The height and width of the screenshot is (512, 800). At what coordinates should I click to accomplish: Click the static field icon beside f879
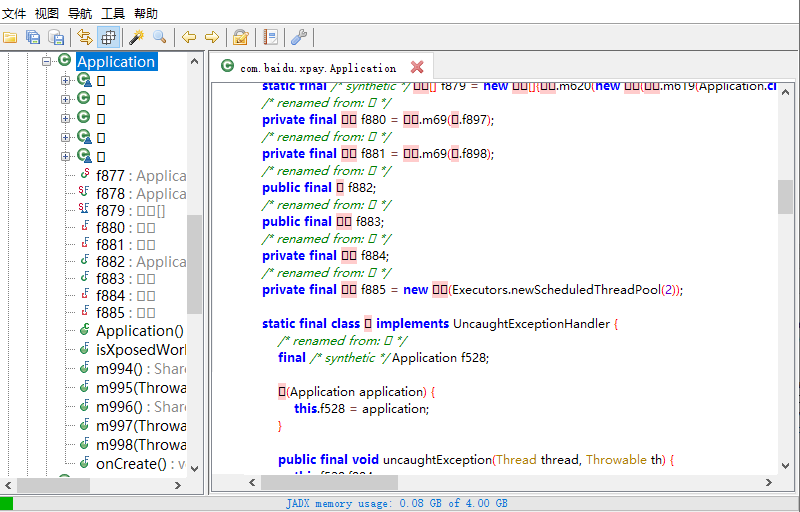tap(84, 208)
